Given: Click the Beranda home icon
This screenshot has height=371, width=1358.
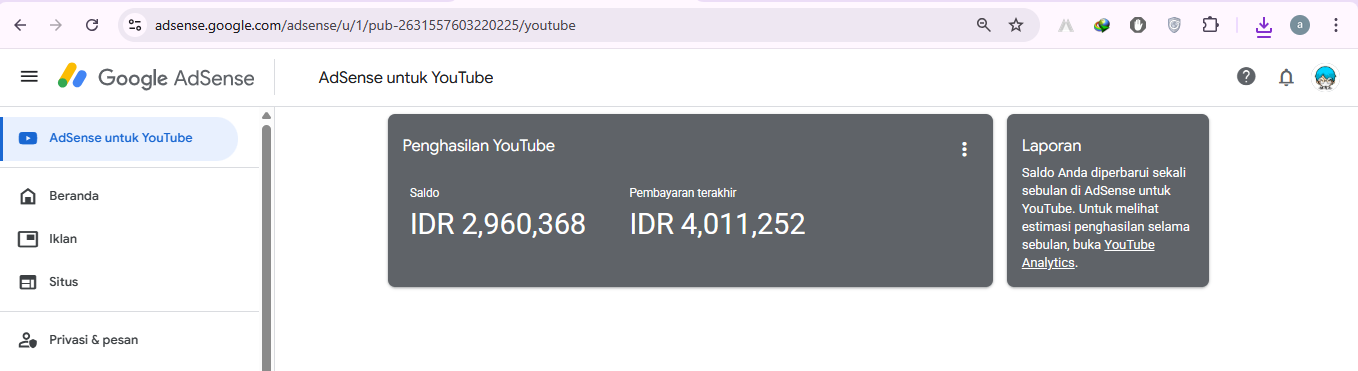Looking at the screenshot, I should 28,196.
